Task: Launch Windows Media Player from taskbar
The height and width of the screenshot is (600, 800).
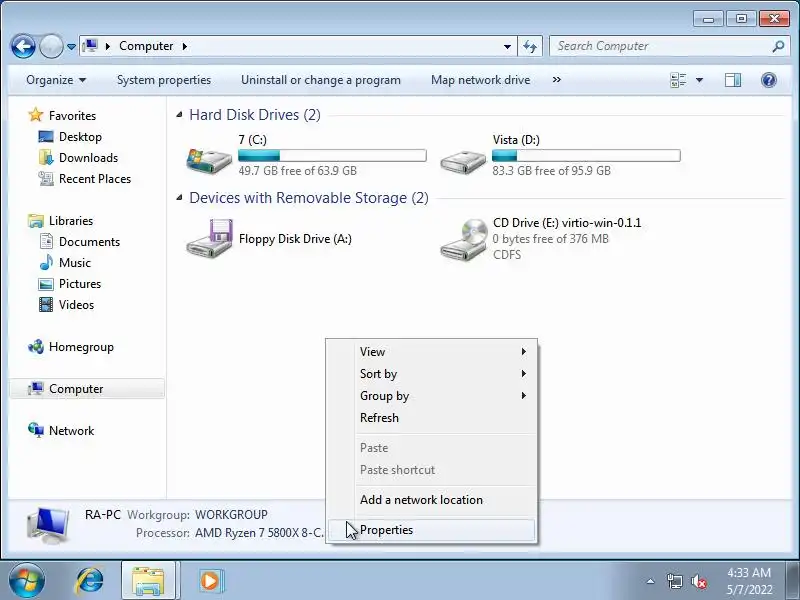Action: (x=210, y=581)
